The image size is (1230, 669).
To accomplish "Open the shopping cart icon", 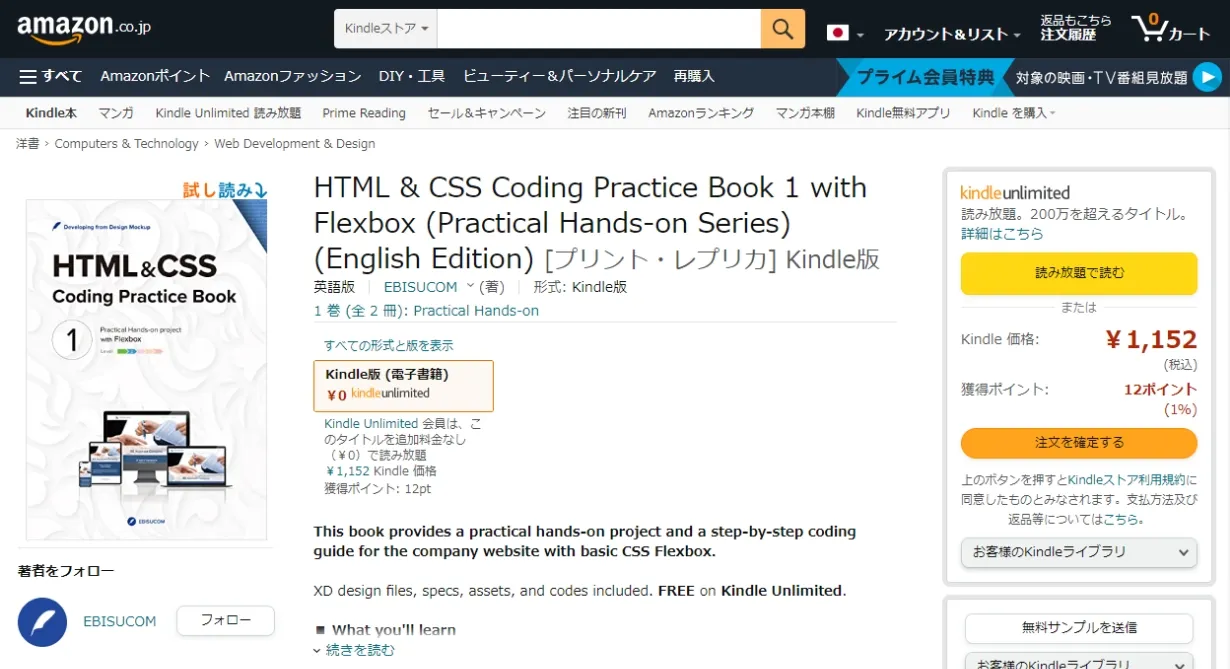I will pos(1169,29).
